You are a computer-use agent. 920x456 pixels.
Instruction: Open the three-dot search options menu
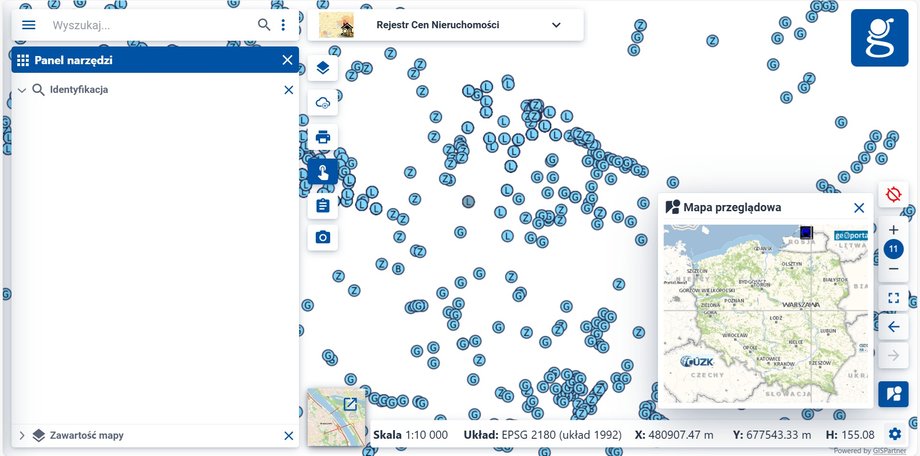click(283, 25)
